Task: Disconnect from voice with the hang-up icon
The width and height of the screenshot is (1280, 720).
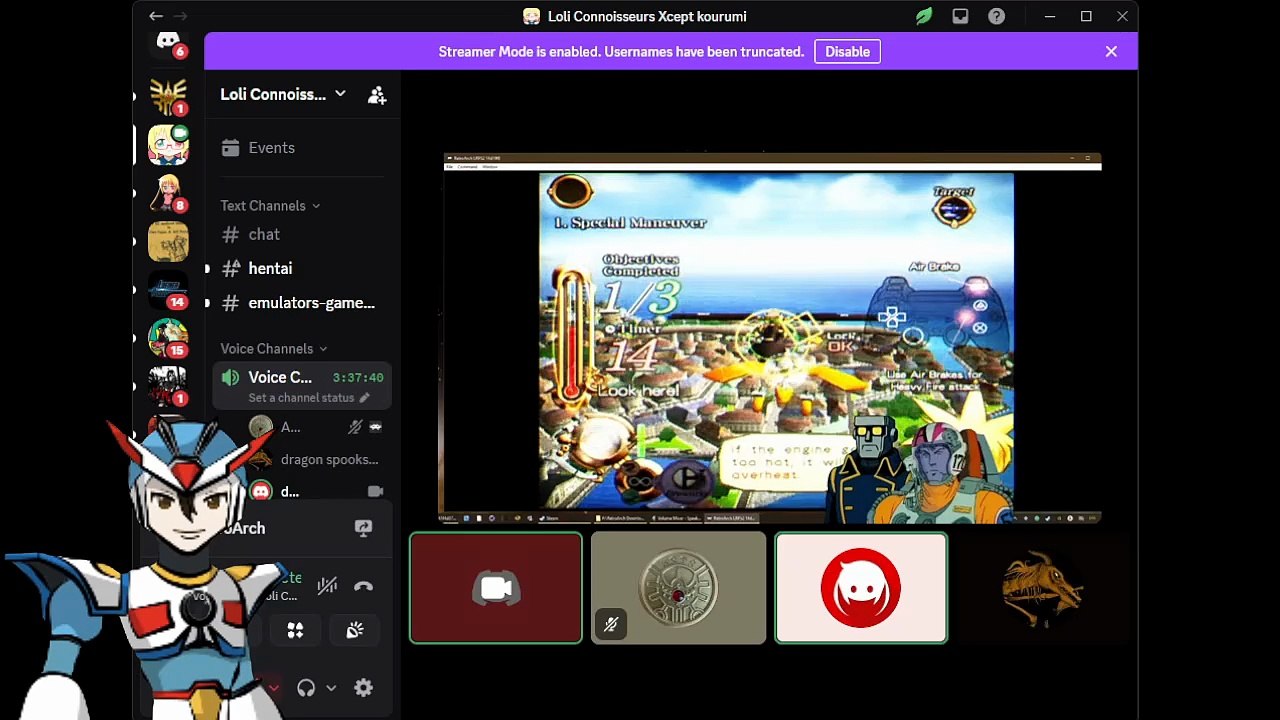Action: click(x=363, y=587)
